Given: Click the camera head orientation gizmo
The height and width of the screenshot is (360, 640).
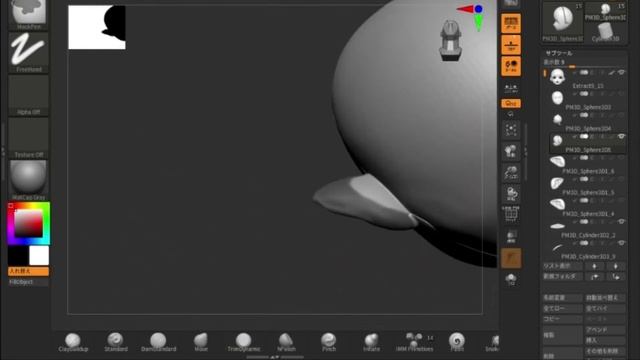Looking at the screenshot, I should tap(451, 41).
